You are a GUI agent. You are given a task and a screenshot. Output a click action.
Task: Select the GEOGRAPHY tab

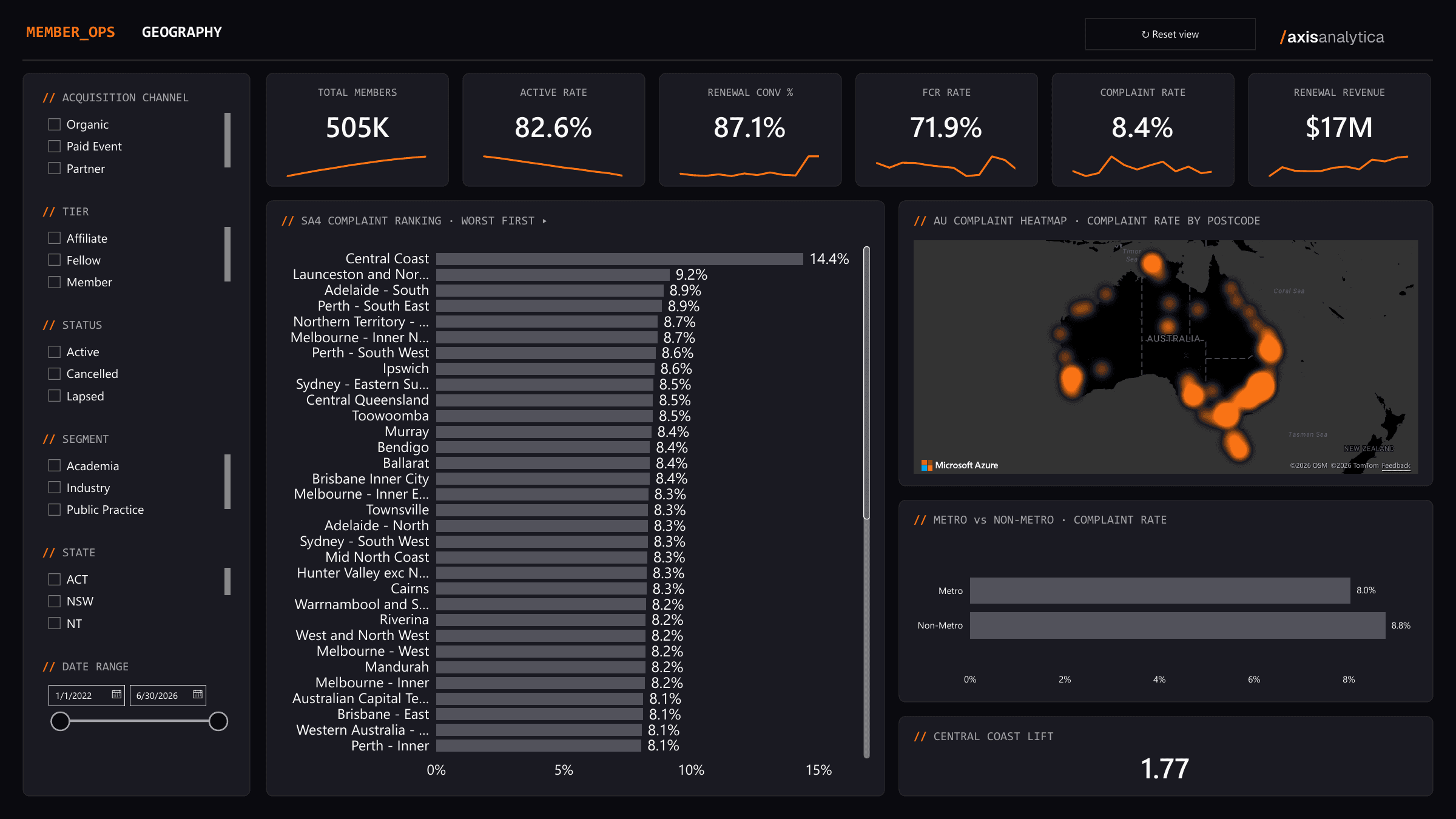point(182,32)
